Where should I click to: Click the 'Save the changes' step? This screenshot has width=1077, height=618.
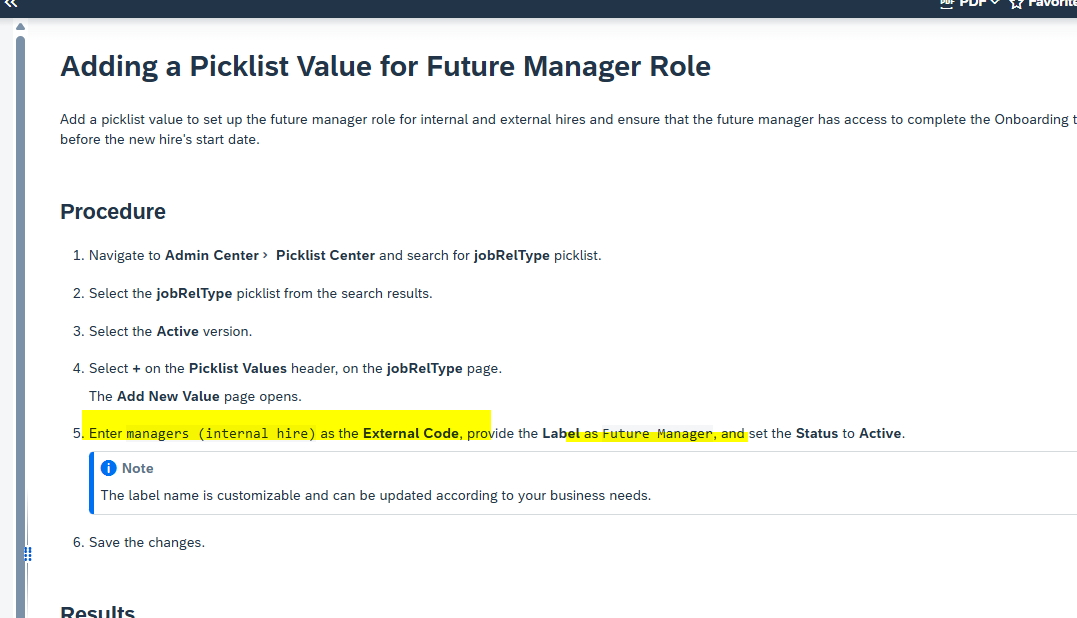pos(146,542)
